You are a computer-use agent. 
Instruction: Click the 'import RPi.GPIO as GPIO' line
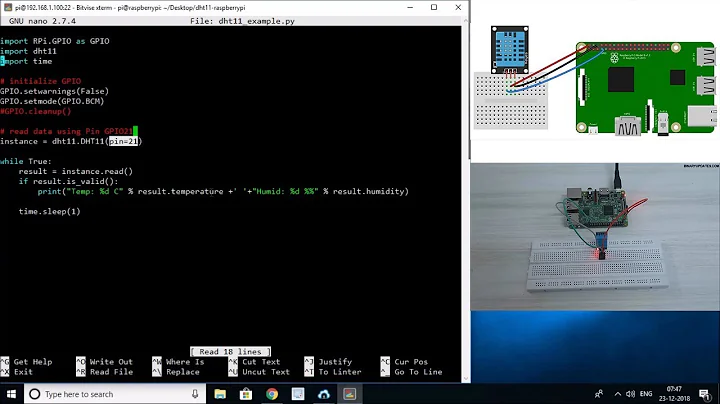(55, 41)
